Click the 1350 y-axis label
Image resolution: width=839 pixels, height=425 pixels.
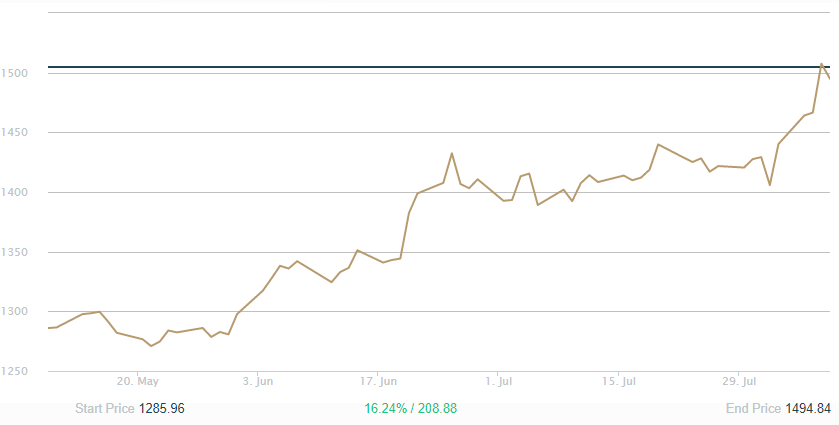tap(15, 252)
